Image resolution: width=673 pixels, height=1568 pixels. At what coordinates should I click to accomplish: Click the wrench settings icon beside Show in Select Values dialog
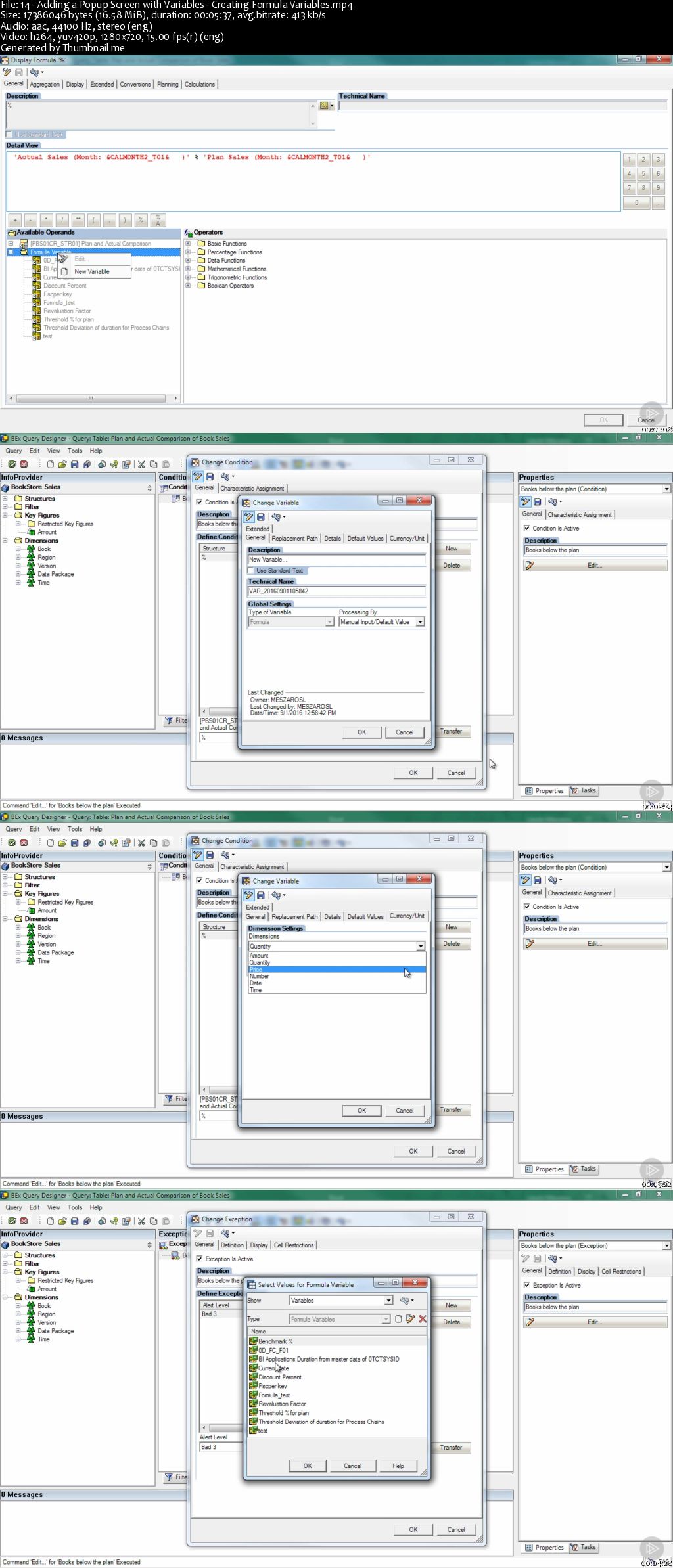point(404,1300)
